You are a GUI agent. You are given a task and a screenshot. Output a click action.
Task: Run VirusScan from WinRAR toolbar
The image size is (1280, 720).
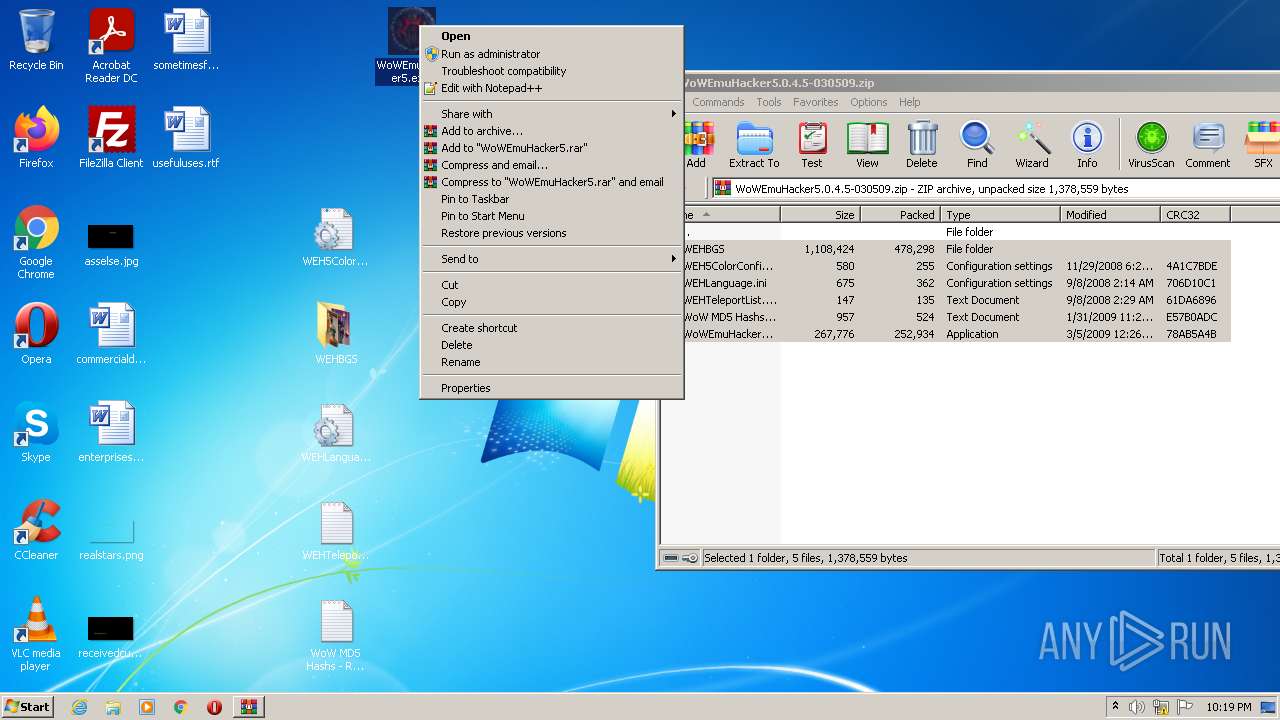click(x=1151, y=145)
